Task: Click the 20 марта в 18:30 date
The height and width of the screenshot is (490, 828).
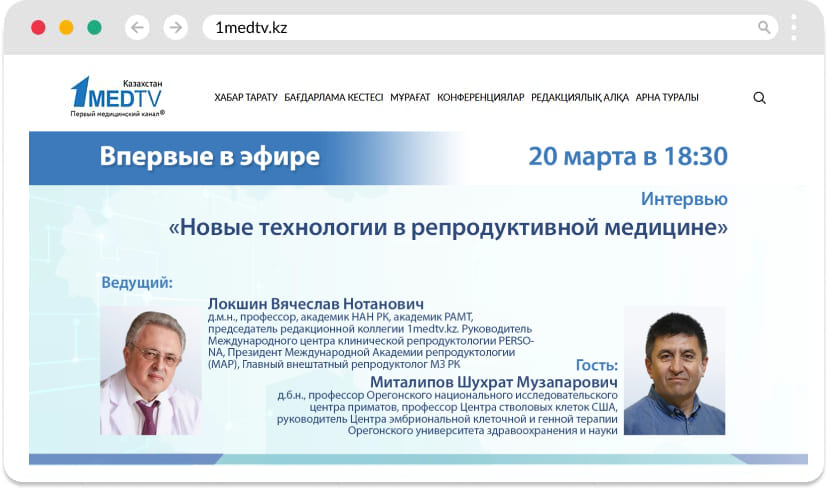Action: click(x=628, y=156)
